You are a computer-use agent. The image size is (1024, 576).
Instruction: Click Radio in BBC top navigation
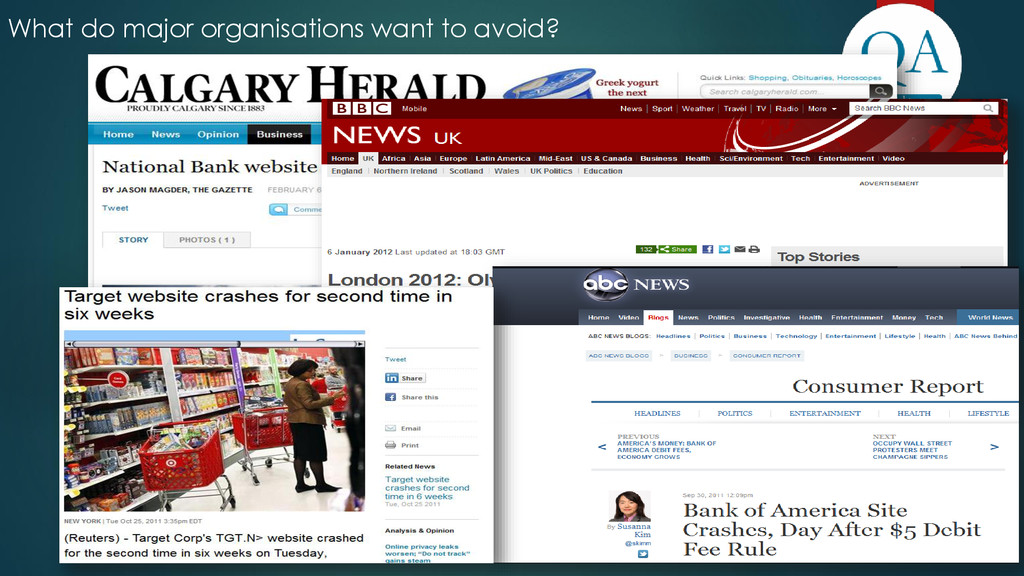[786, 109]
